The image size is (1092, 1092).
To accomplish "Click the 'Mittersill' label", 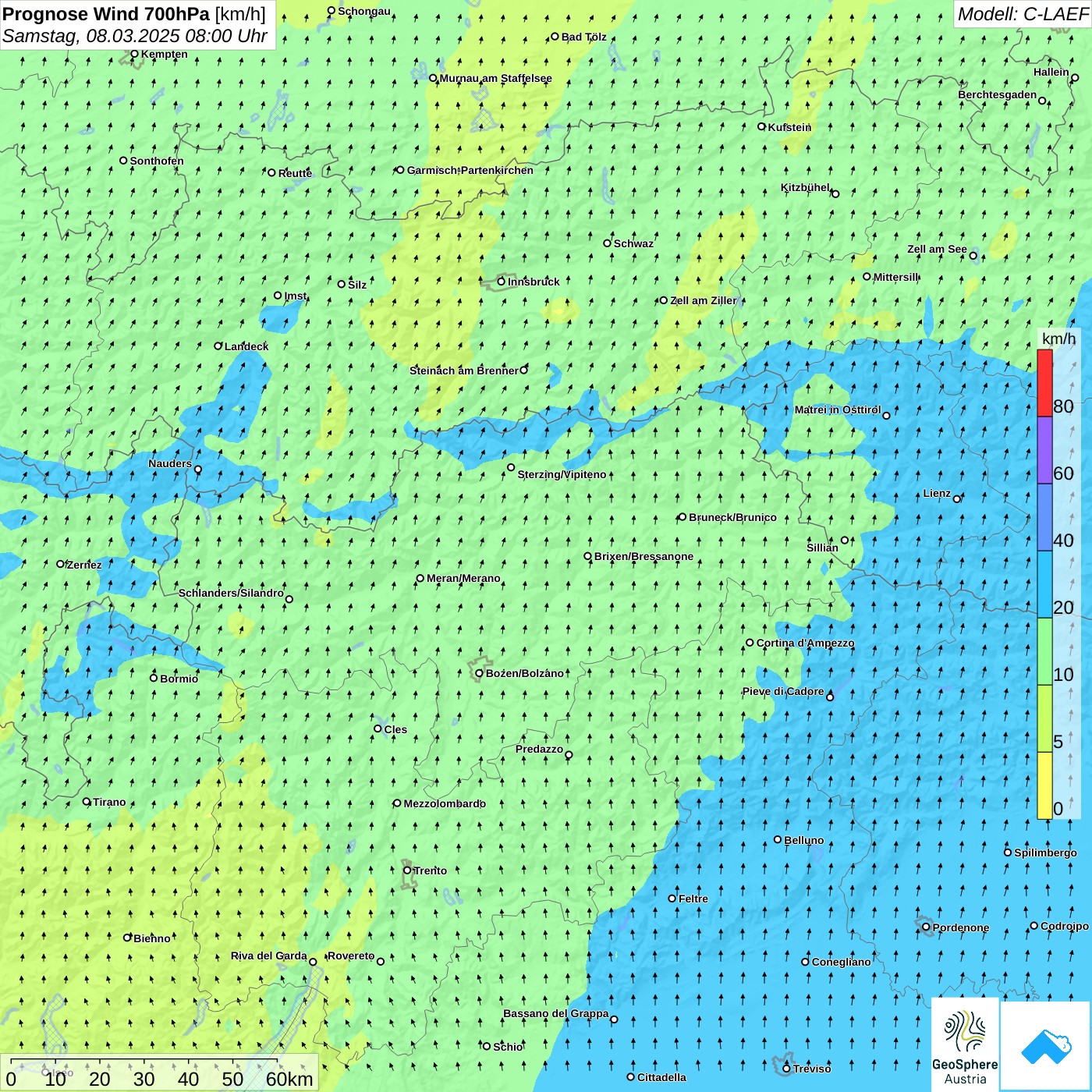I will tap(895, 277).
